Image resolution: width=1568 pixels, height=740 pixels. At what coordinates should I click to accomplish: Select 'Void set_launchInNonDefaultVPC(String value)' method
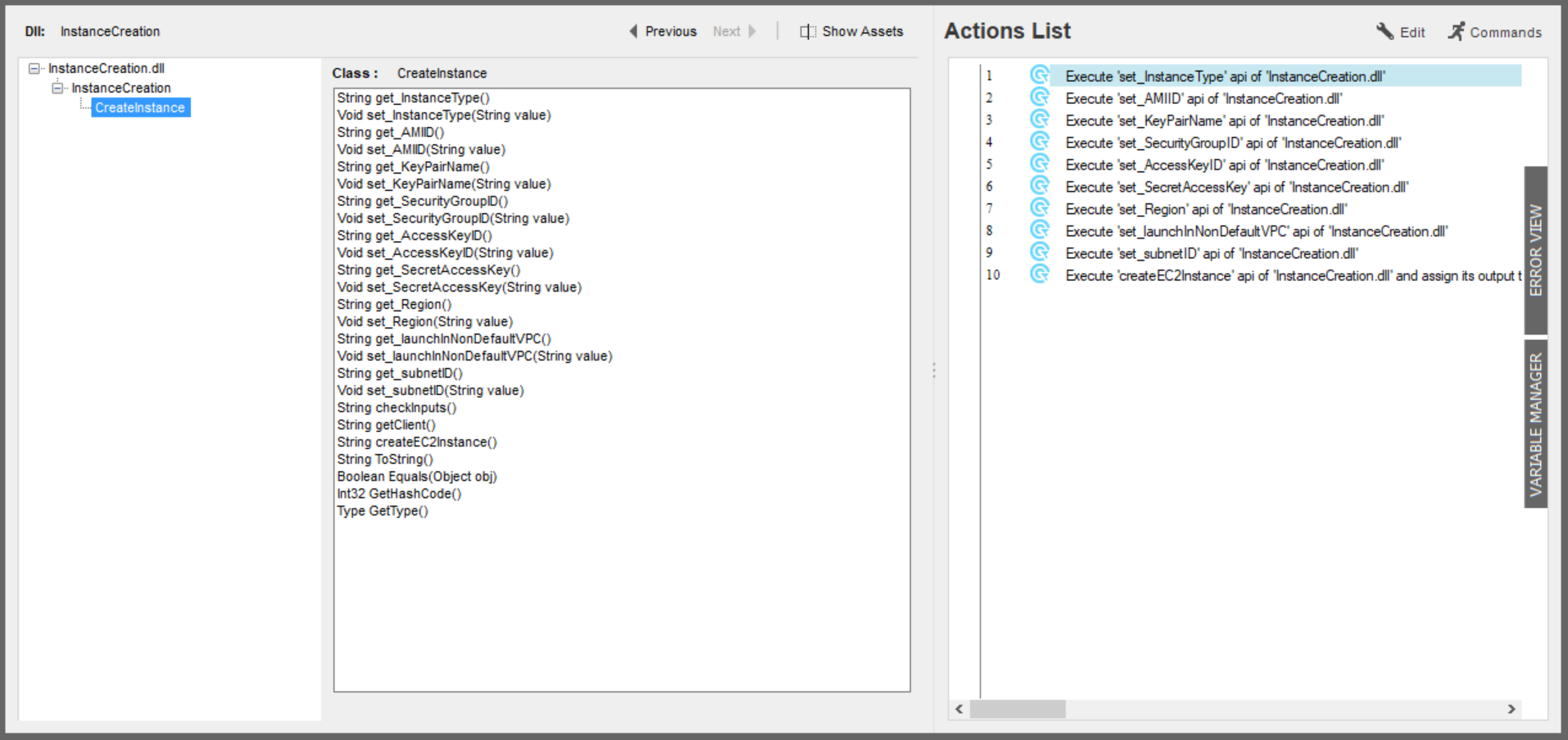pyautogui.click(x=475, y=356)
